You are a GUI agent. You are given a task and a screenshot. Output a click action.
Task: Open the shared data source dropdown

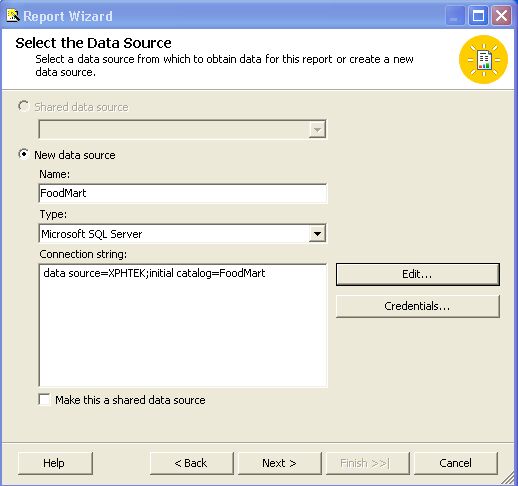click(x=317, y=129)
